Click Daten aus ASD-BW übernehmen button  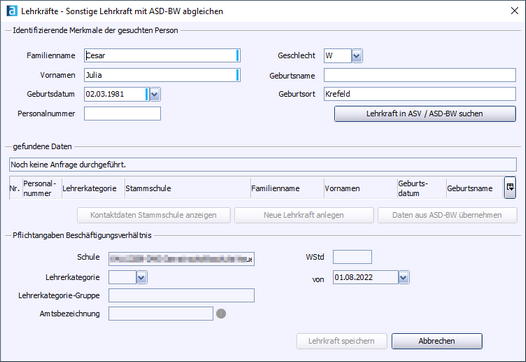[x=447, y=215]
